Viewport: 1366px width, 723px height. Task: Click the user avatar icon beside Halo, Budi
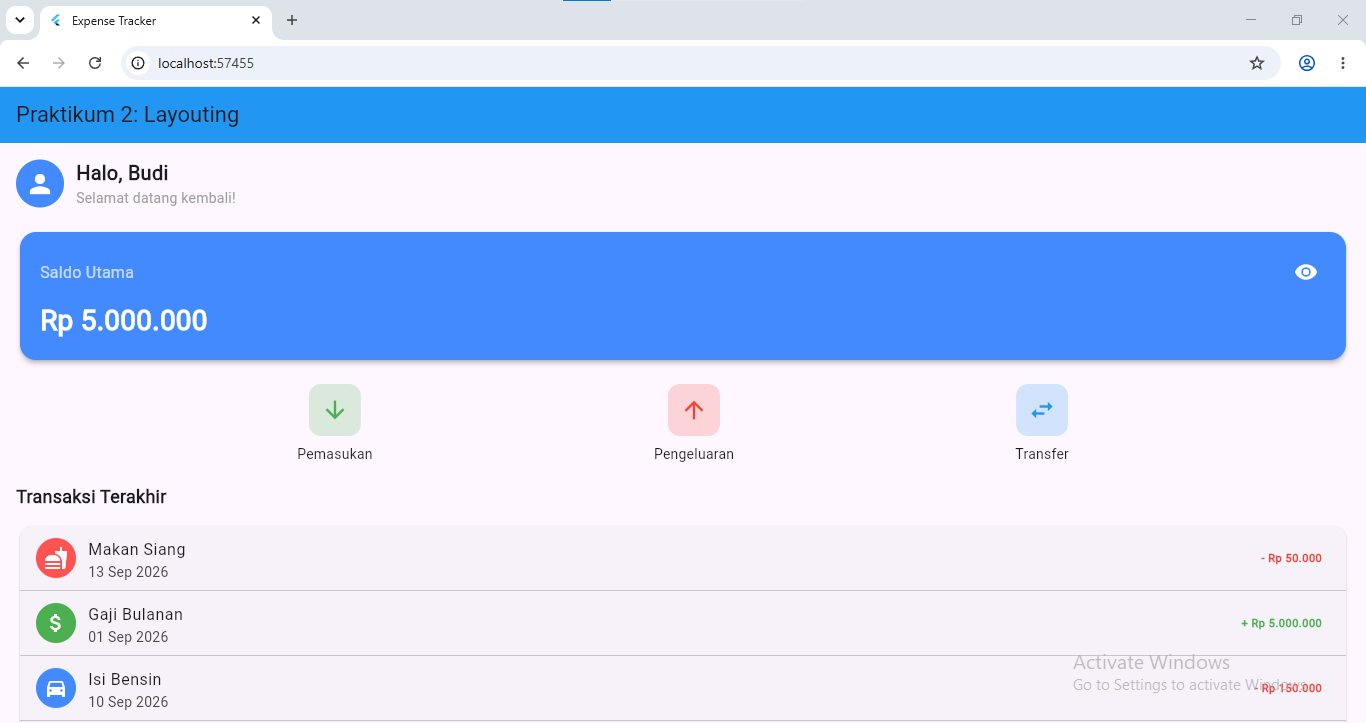40,184
